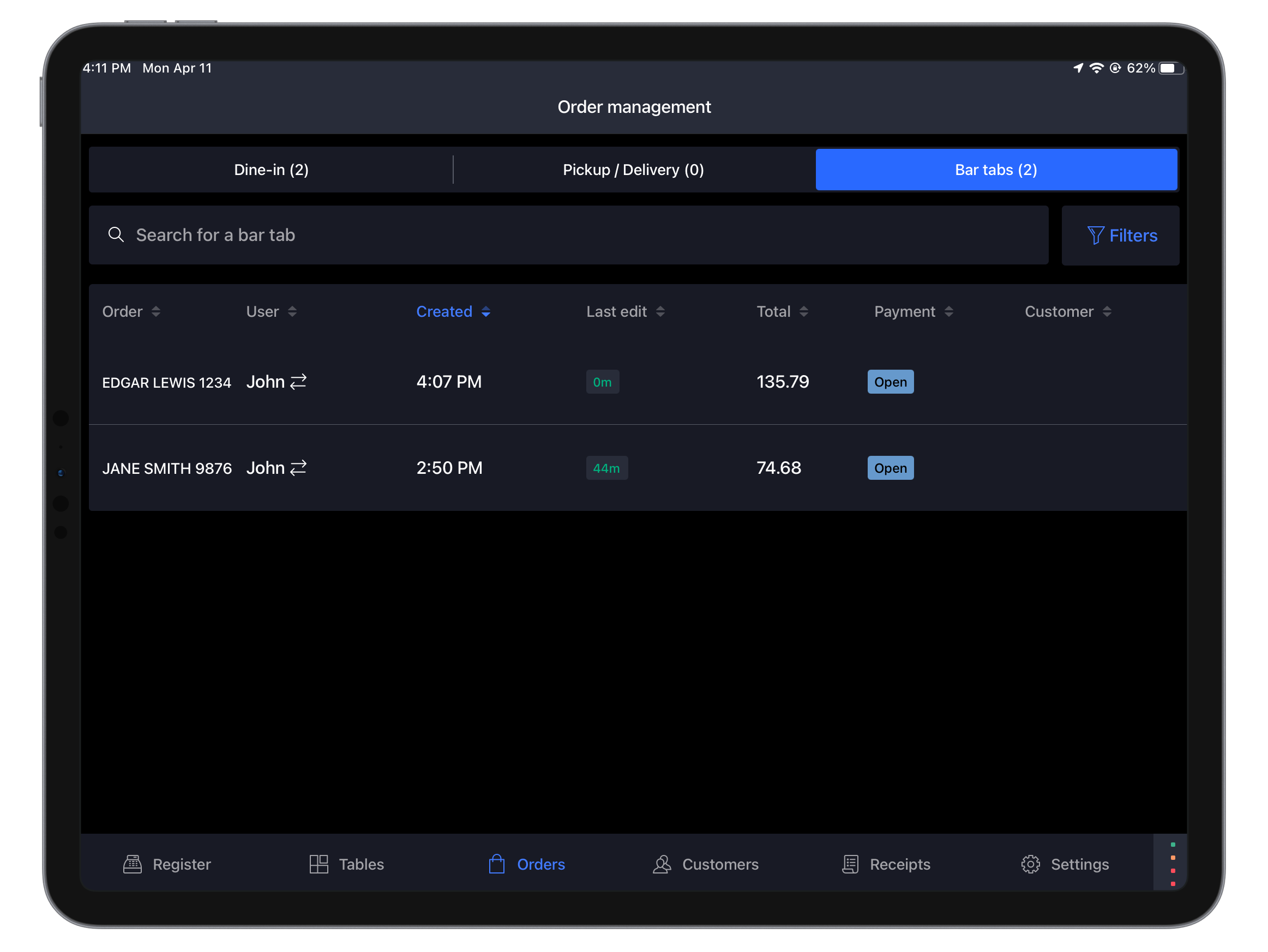Expand Order column sort options

(157, 311)
